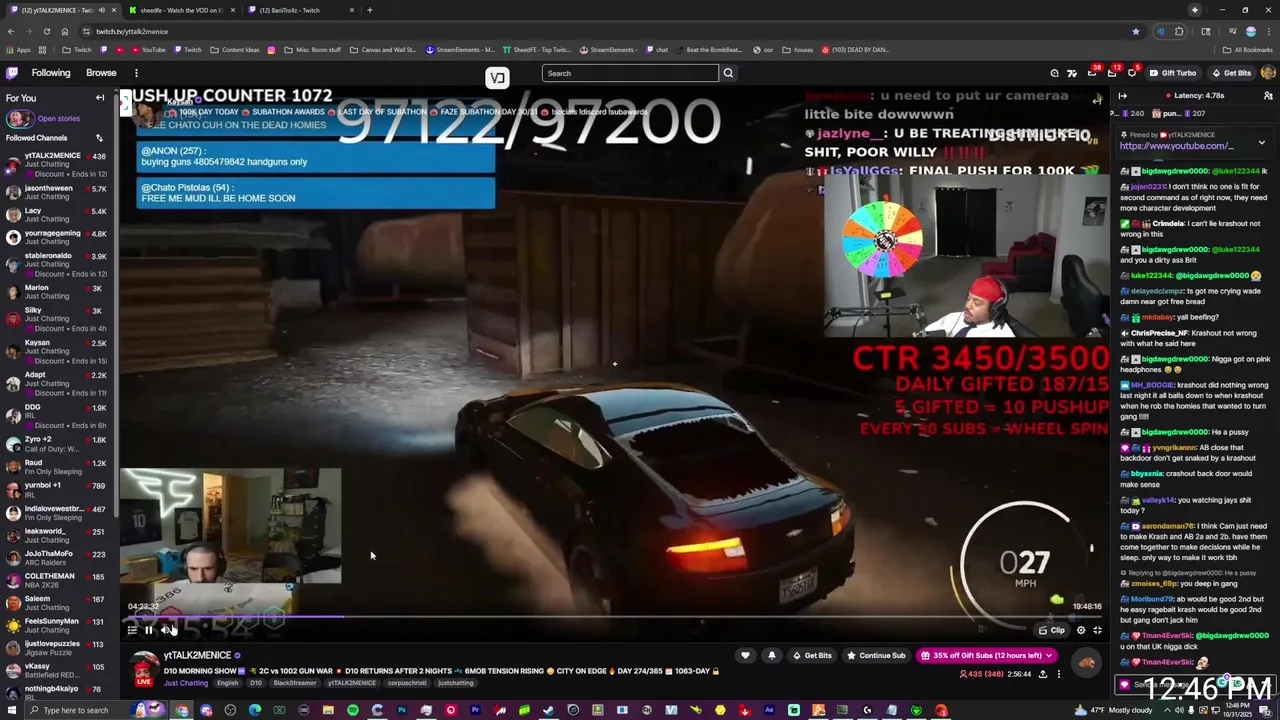
Task: Pause the stream video
Action: pos(148,630)
